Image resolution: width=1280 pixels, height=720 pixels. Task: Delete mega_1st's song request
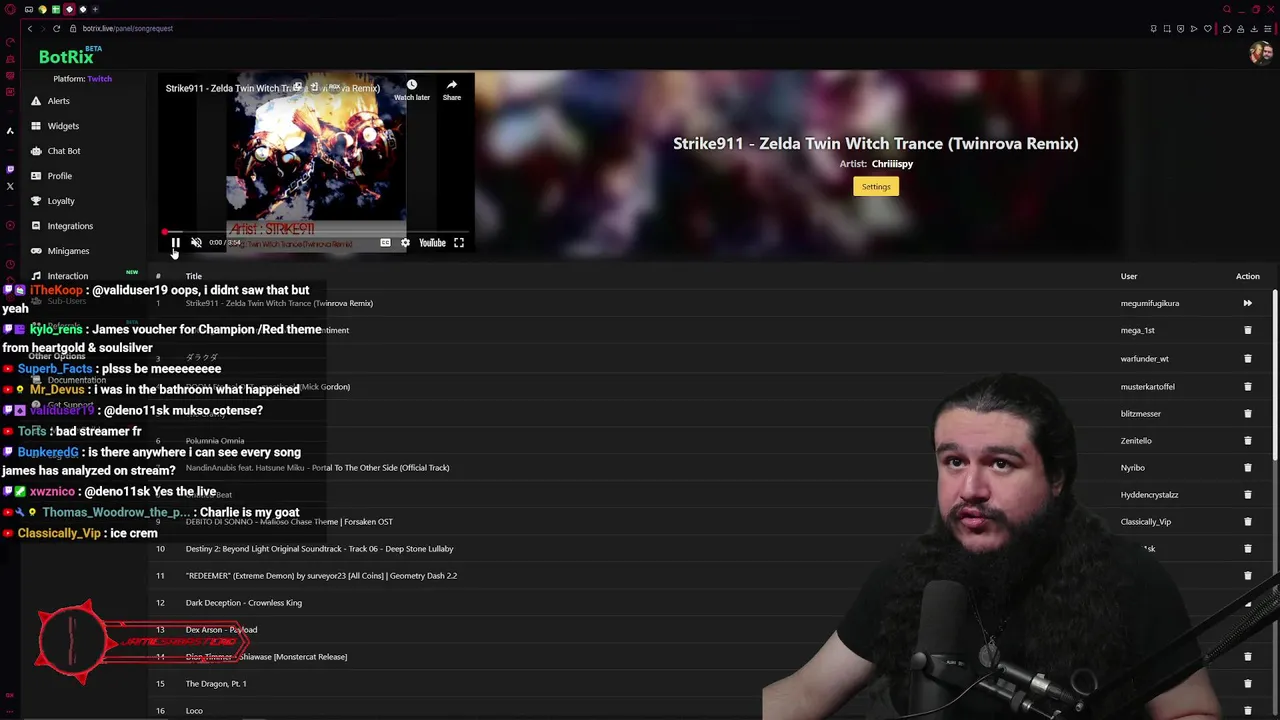tap(1247, 330)
